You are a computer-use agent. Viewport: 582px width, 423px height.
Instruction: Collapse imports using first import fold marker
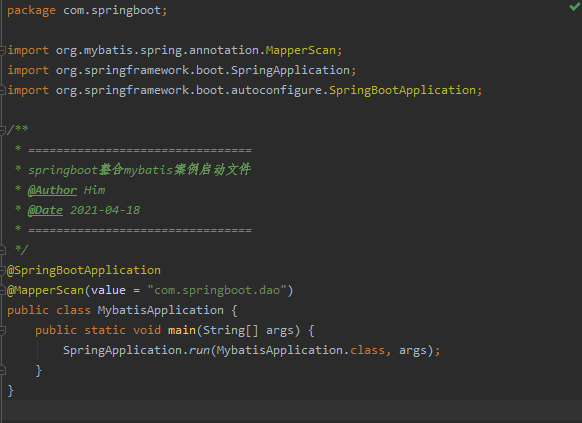[2, 50]
